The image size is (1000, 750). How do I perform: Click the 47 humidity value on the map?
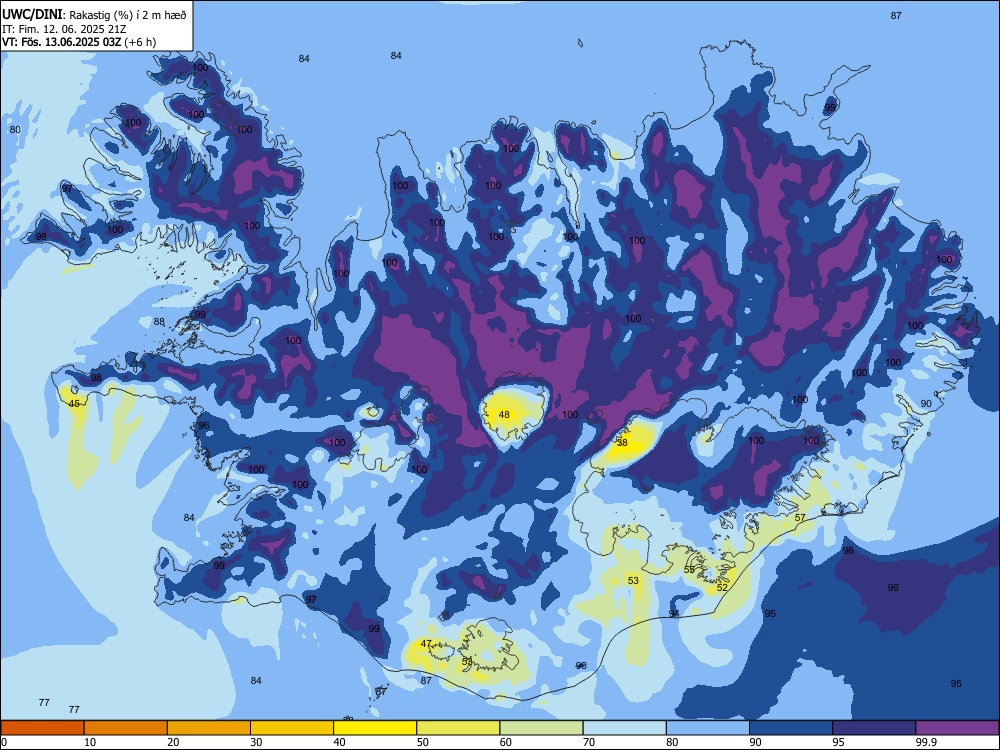pyautogui.click(x=426, y=643)
